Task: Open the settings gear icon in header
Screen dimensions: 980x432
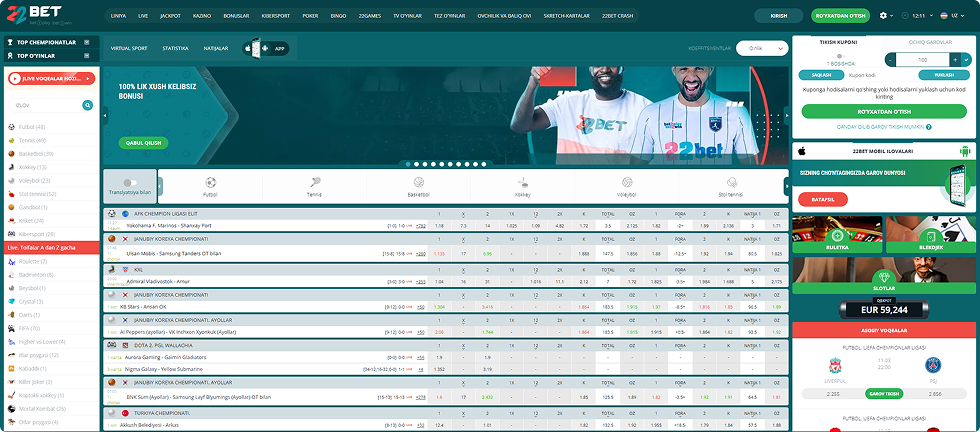Action: [882, 16]
